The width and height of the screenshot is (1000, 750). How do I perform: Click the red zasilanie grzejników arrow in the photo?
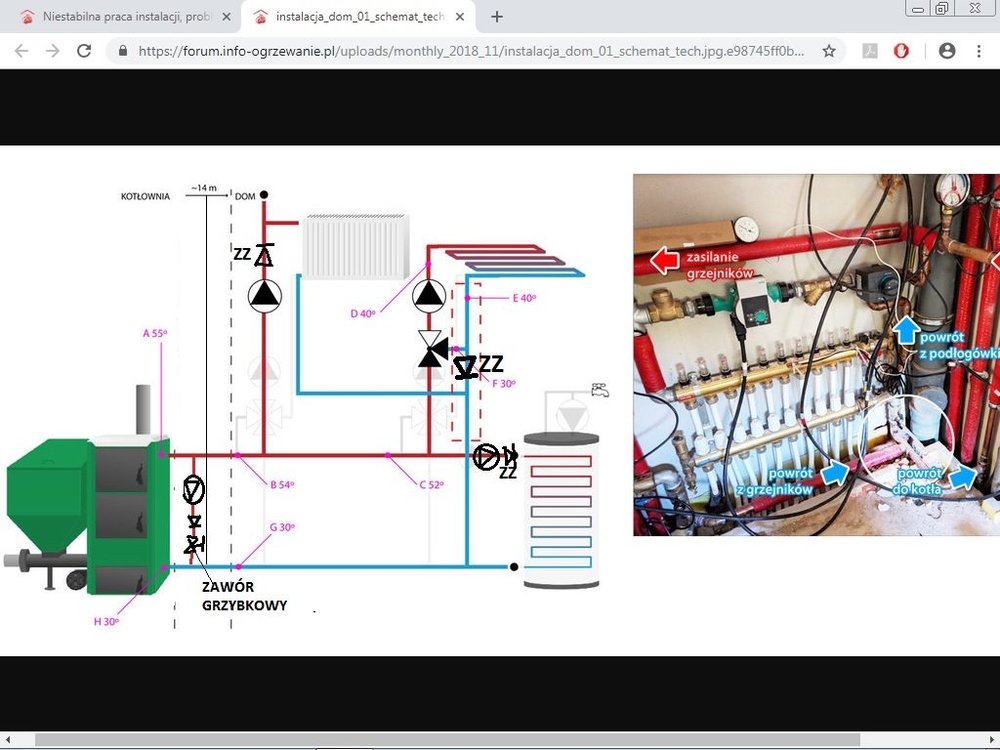tap(665, 262)
